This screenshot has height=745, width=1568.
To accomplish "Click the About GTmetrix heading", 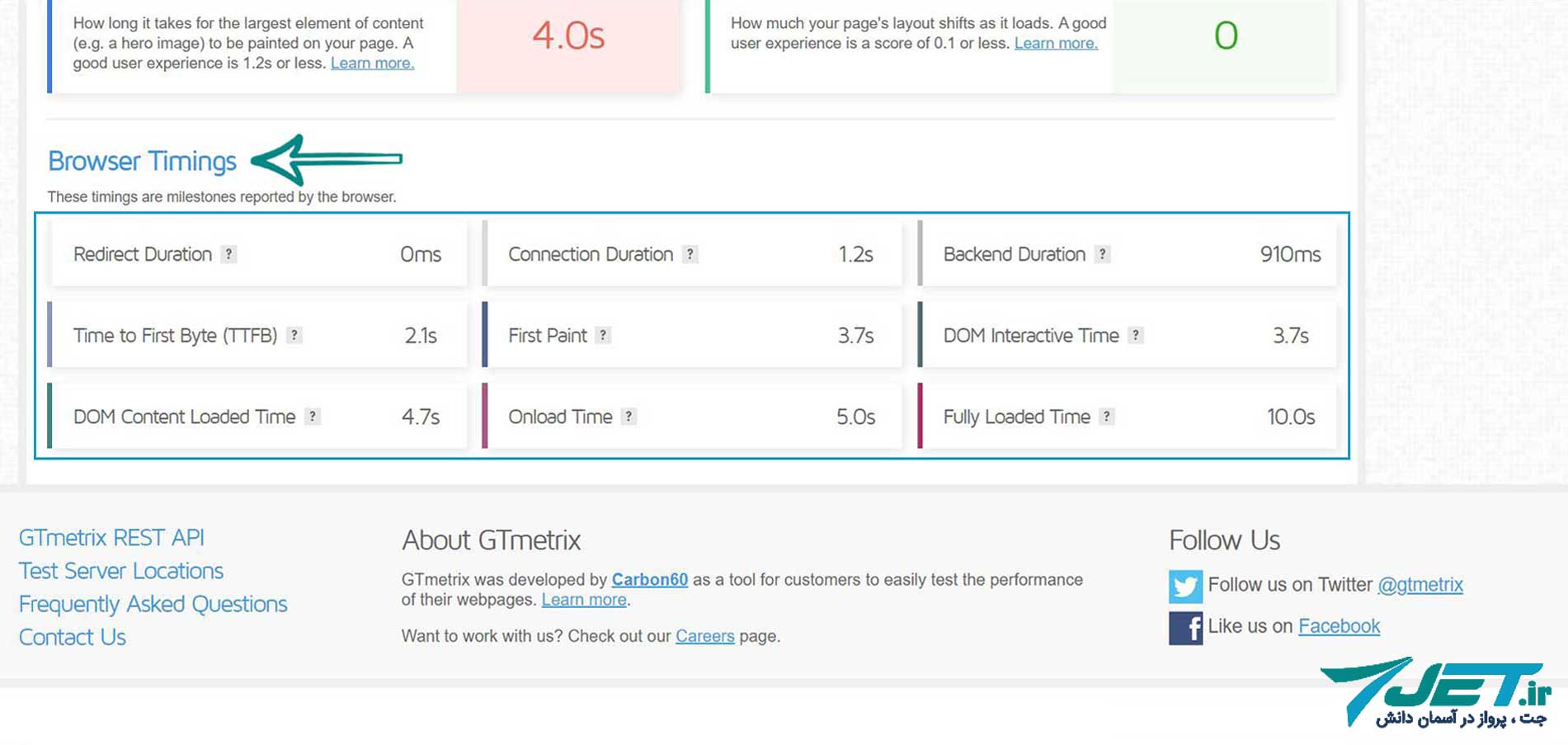I will coord(492,540).
